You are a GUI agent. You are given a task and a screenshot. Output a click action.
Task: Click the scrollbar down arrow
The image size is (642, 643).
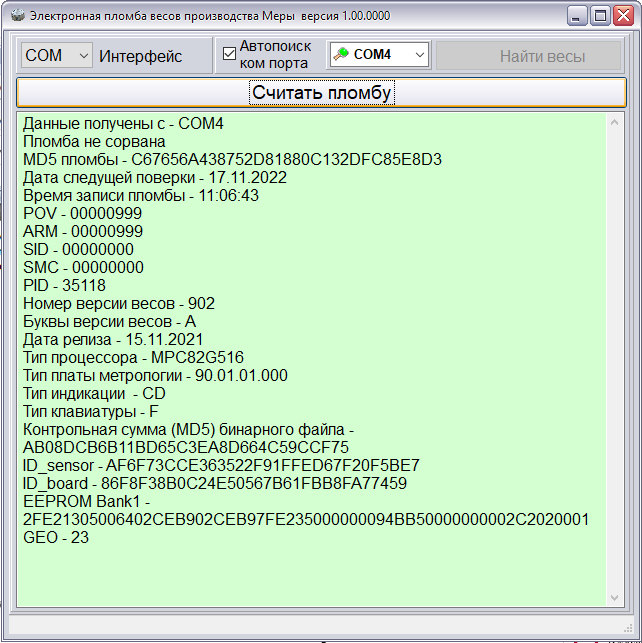tap(614, 598)
